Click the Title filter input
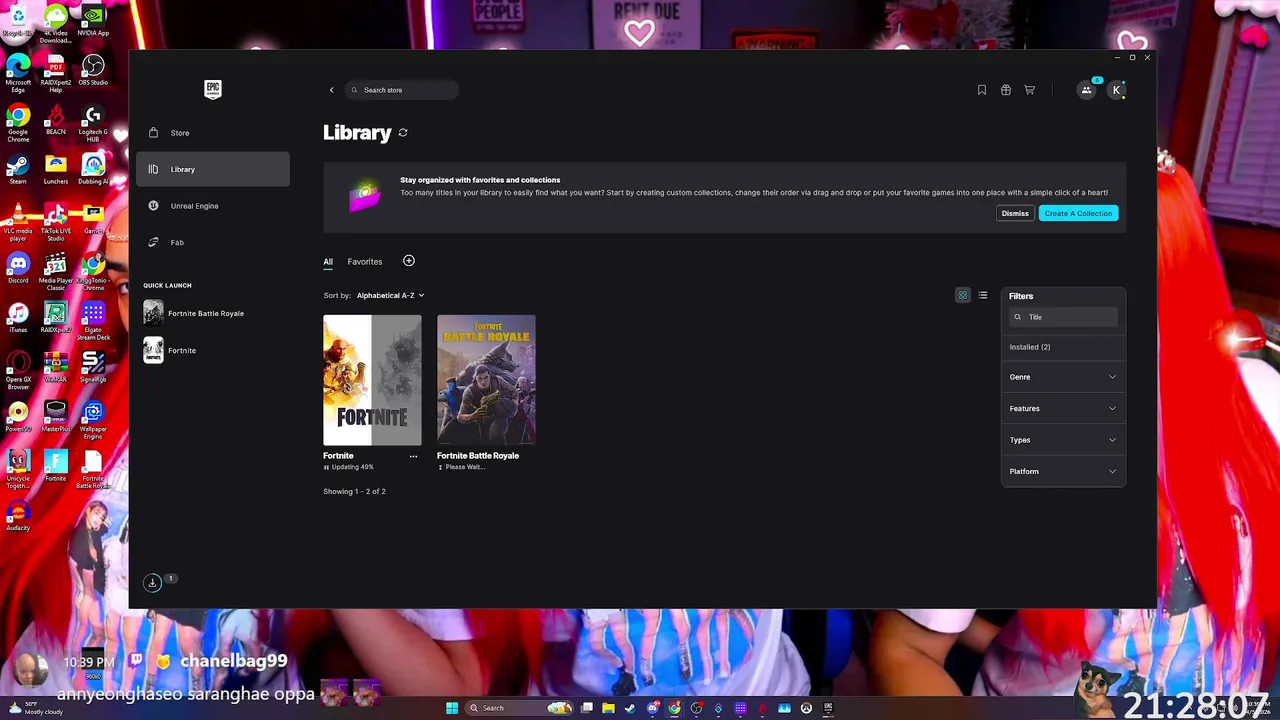This screenshot has width=1280, height=720. (1063, 317)
